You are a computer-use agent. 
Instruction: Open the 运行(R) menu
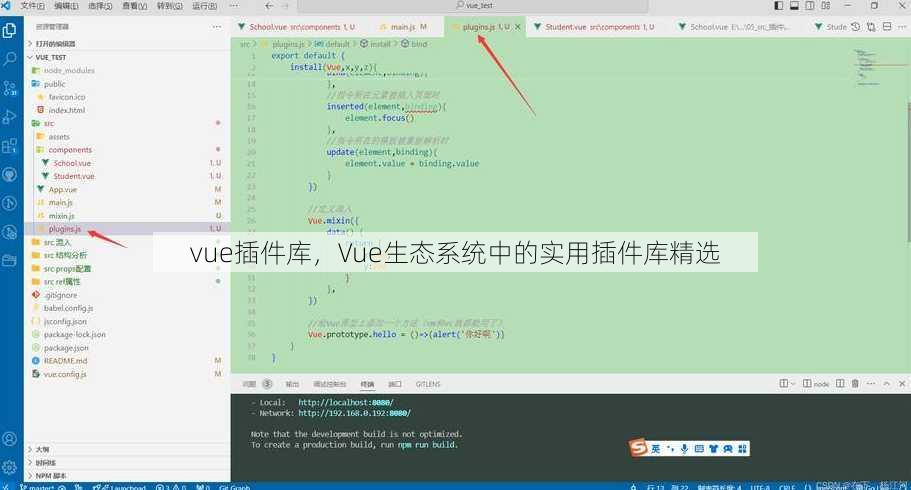point(205,5)
